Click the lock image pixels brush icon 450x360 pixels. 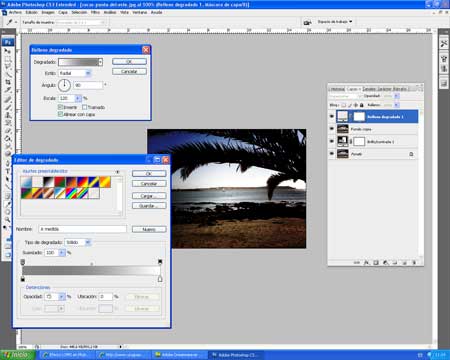(x=349, y=105)
